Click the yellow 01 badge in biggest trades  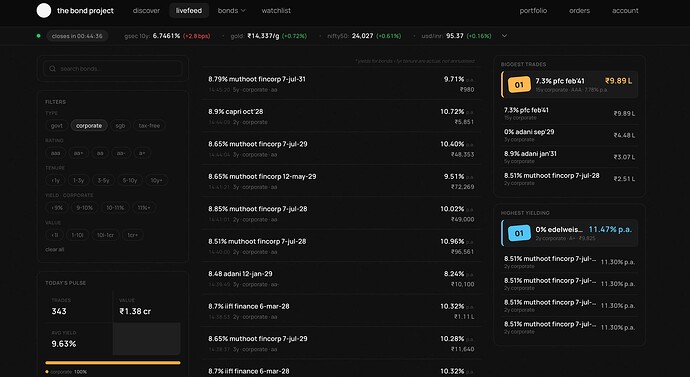click(x=519, y=84)
